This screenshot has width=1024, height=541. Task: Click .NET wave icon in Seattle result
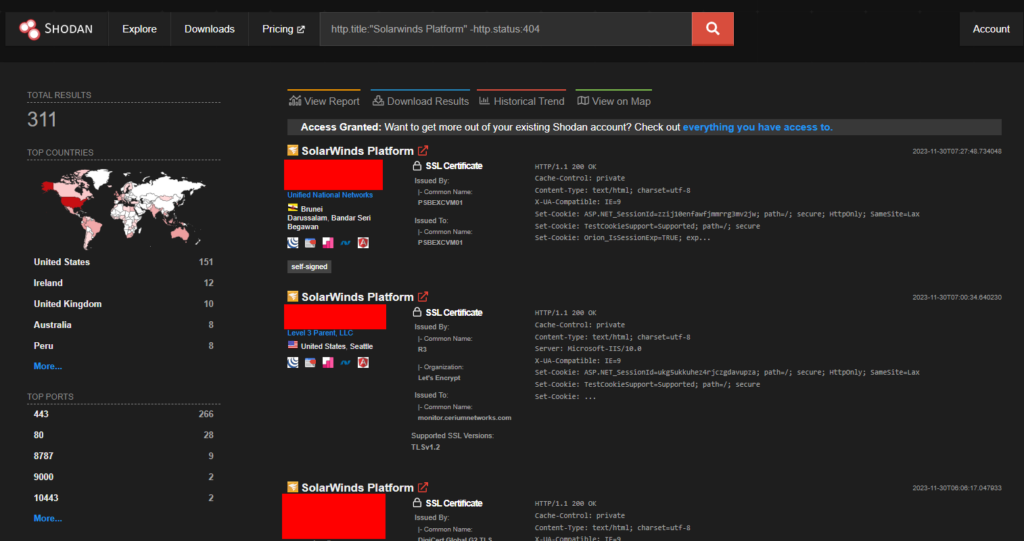click(345, 363)
